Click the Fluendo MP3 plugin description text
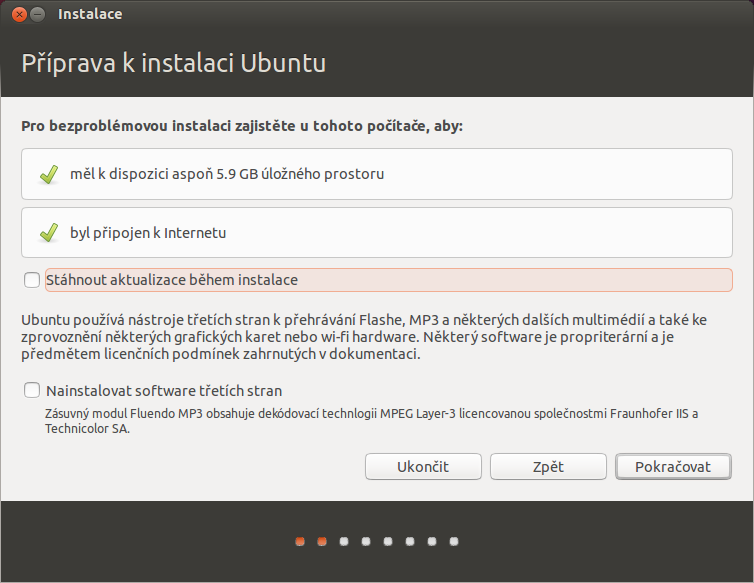 point(371,421)
